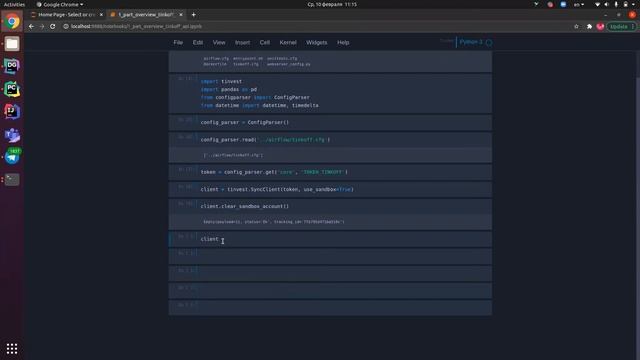This screenshot has height=360, width=640.
Task: Click the red round tray icon
Action: [x=550, y=4]
